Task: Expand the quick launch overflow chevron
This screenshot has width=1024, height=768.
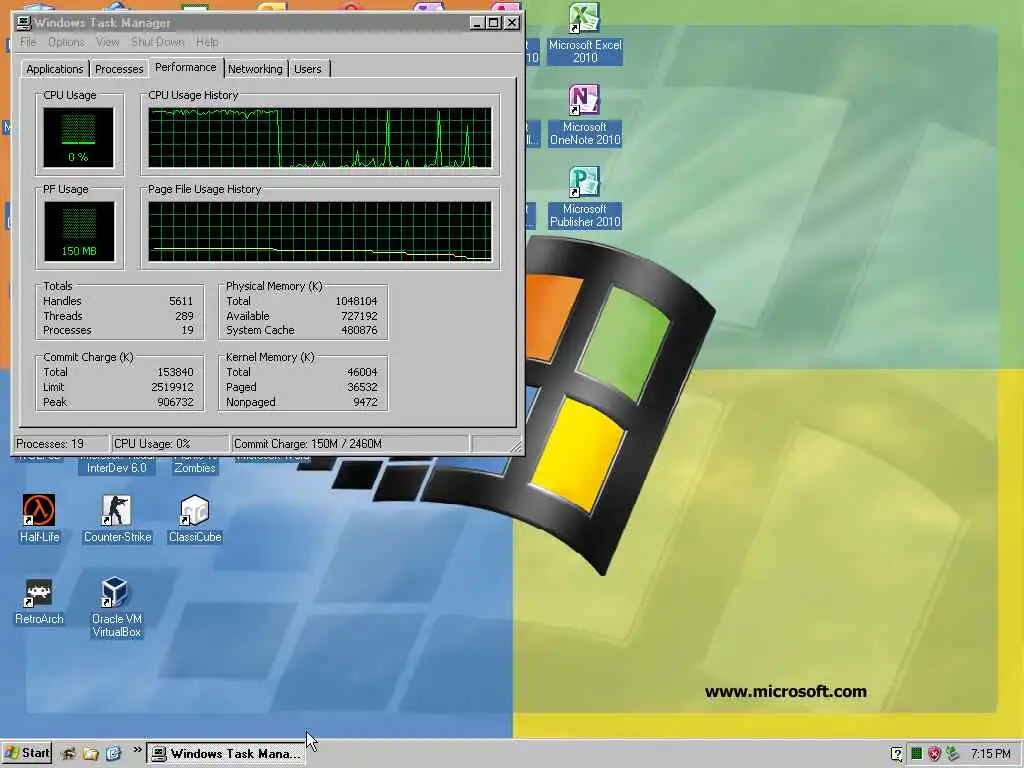Action: 137,750
